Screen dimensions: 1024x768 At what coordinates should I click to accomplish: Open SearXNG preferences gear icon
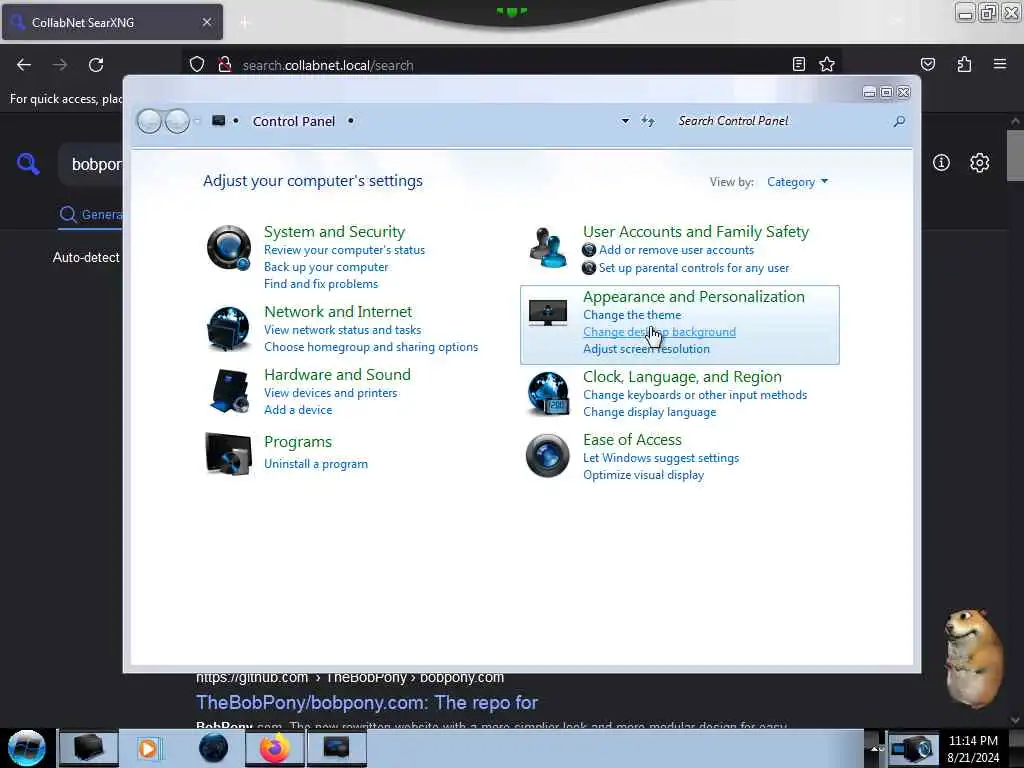[979, 163]
